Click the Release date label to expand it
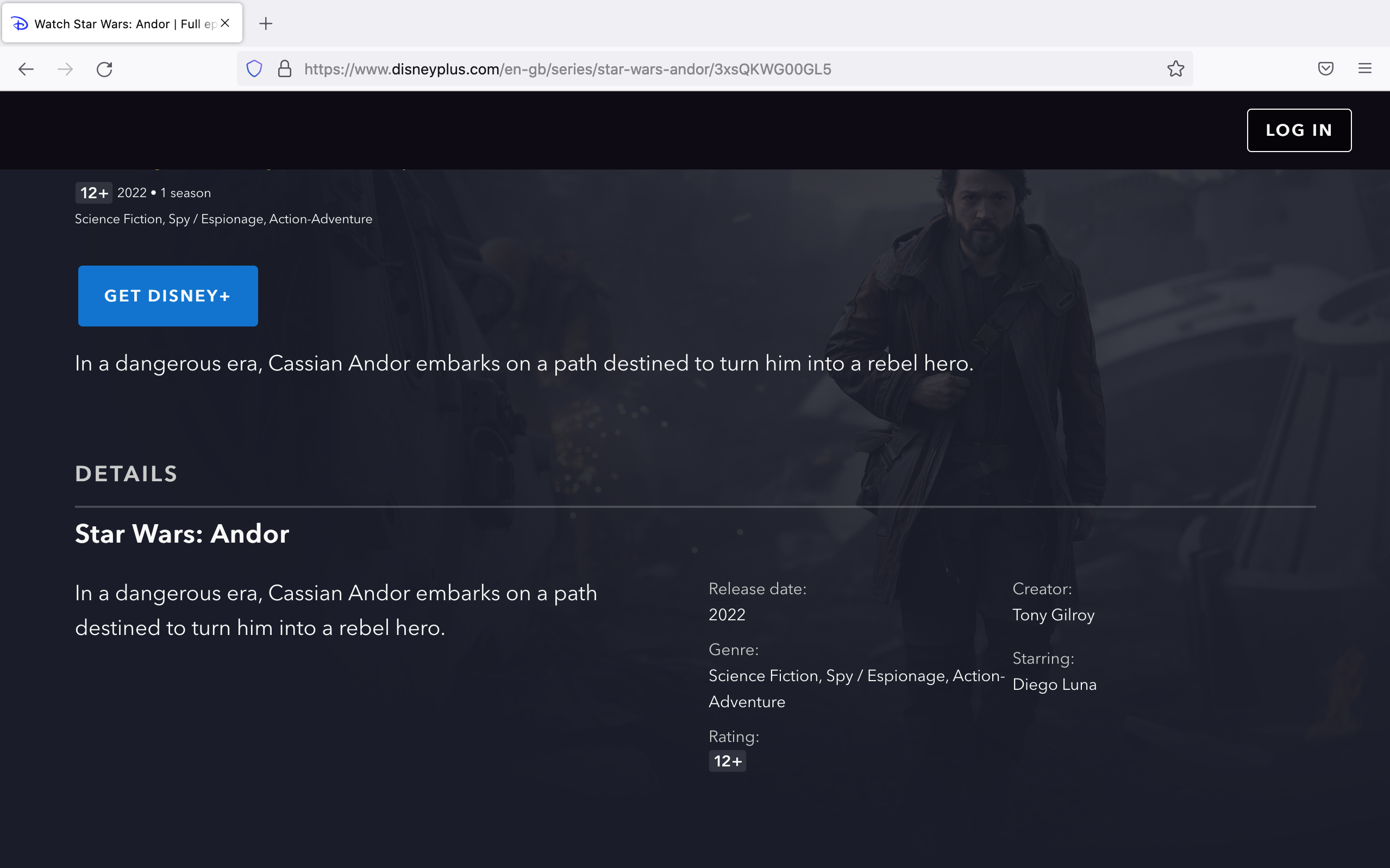The width and height of the screenshot is (1390, 868). tap(757, 588)
